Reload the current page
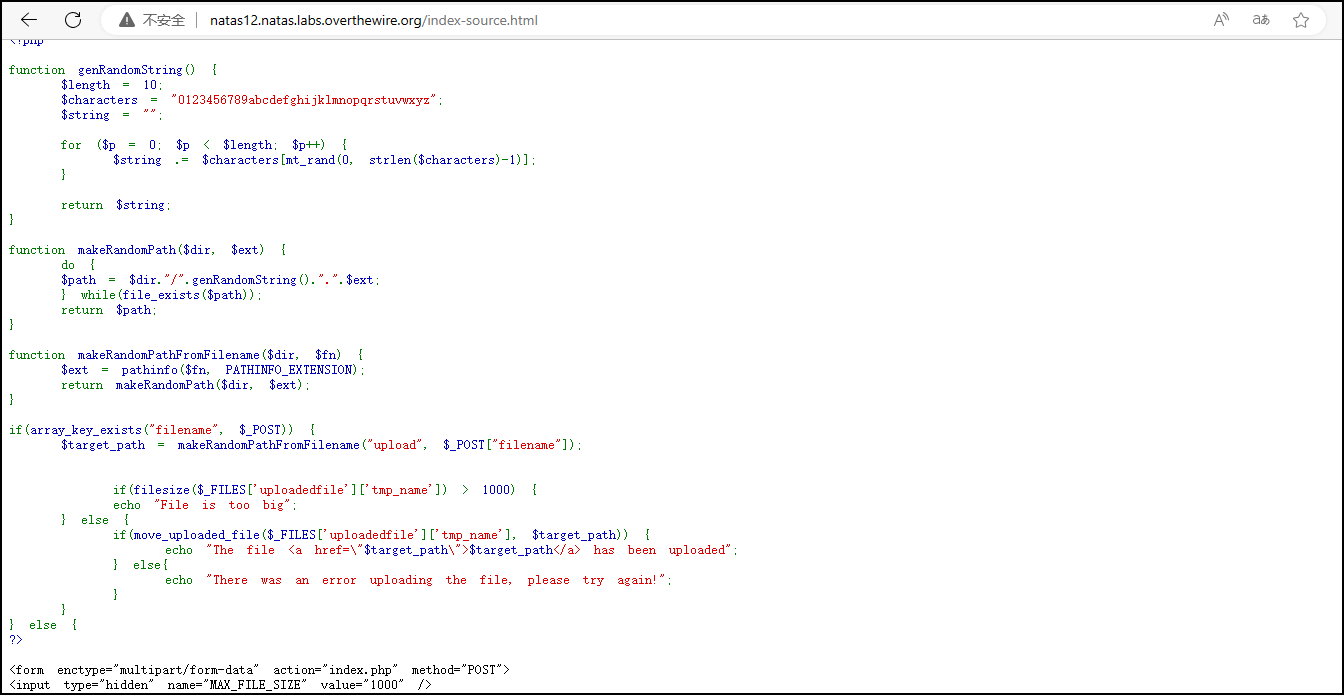This screenshot has width=1344, height=695. pos(73,20)
